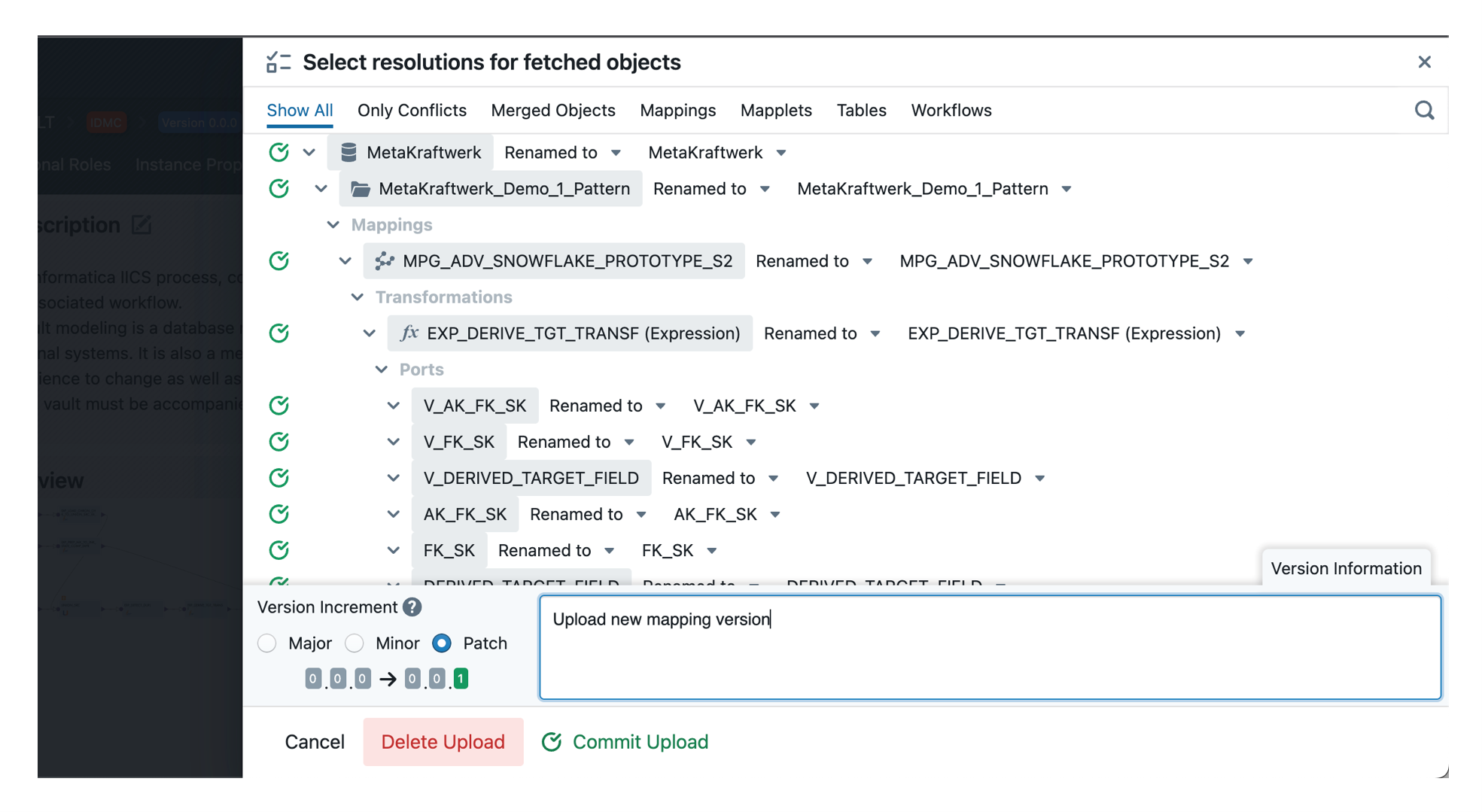Collapse the Mappings section
The image size is (1482, 812).
coord(333,225)
